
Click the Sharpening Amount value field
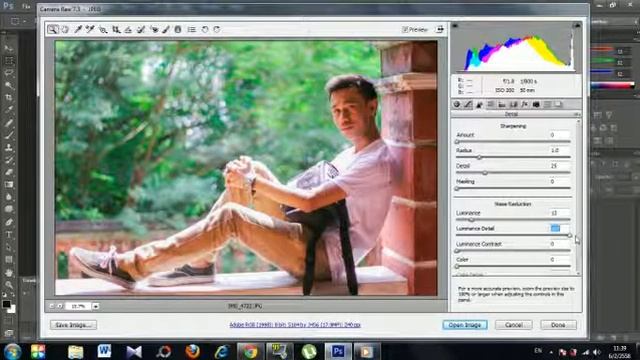559,135
